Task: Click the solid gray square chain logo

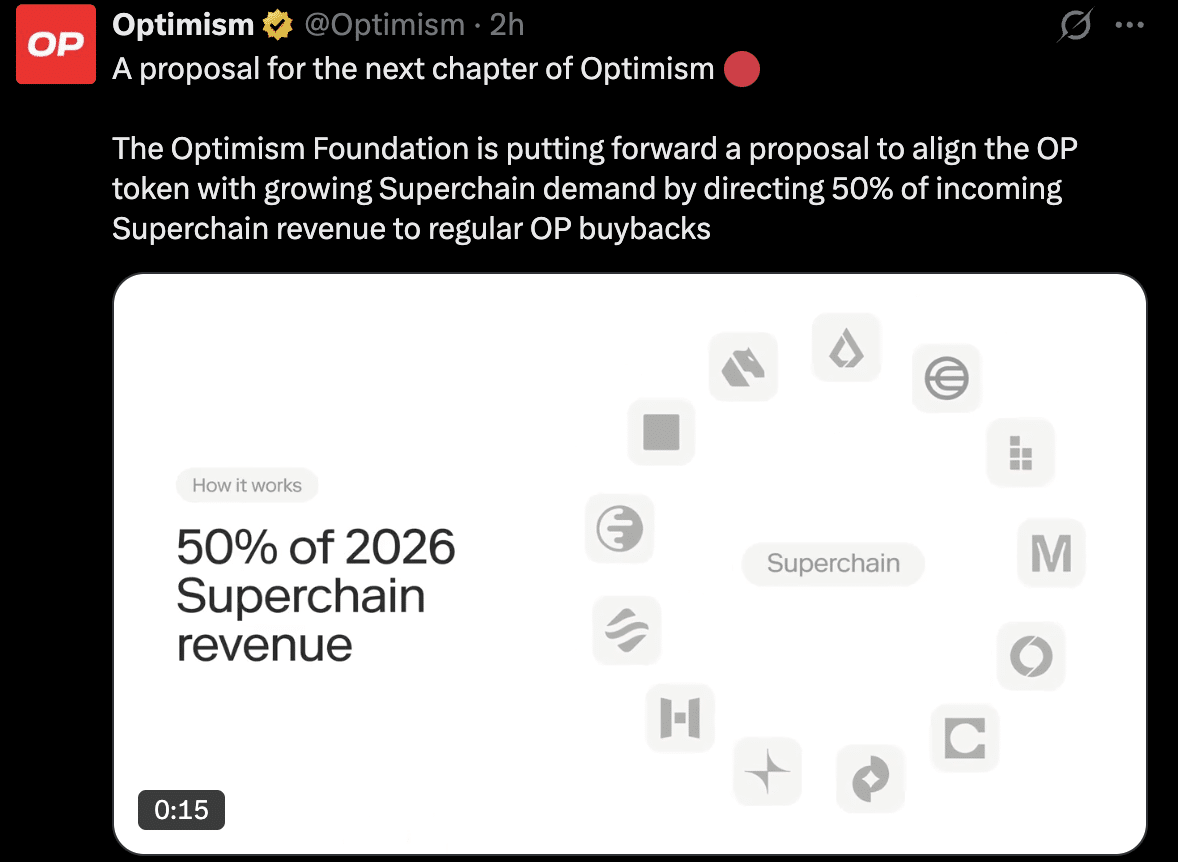Action: click(660, 432)
